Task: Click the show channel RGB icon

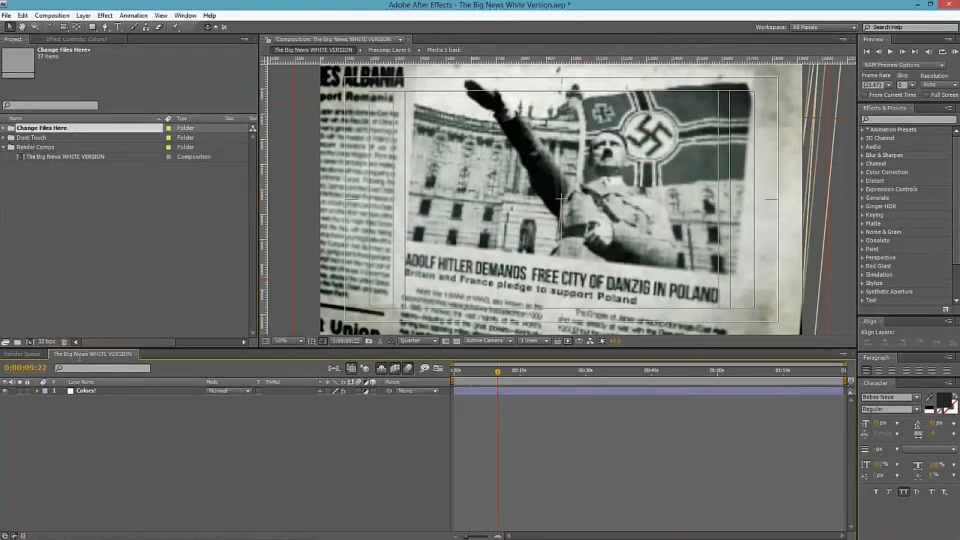Action: pyautogui.click(x=391, y=341)
